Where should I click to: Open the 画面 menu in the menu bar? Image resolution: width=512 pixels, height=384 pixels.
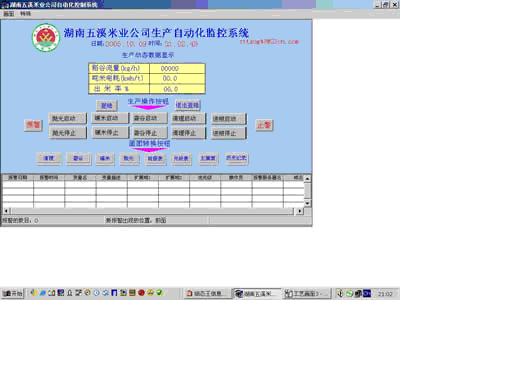(9, 14)
